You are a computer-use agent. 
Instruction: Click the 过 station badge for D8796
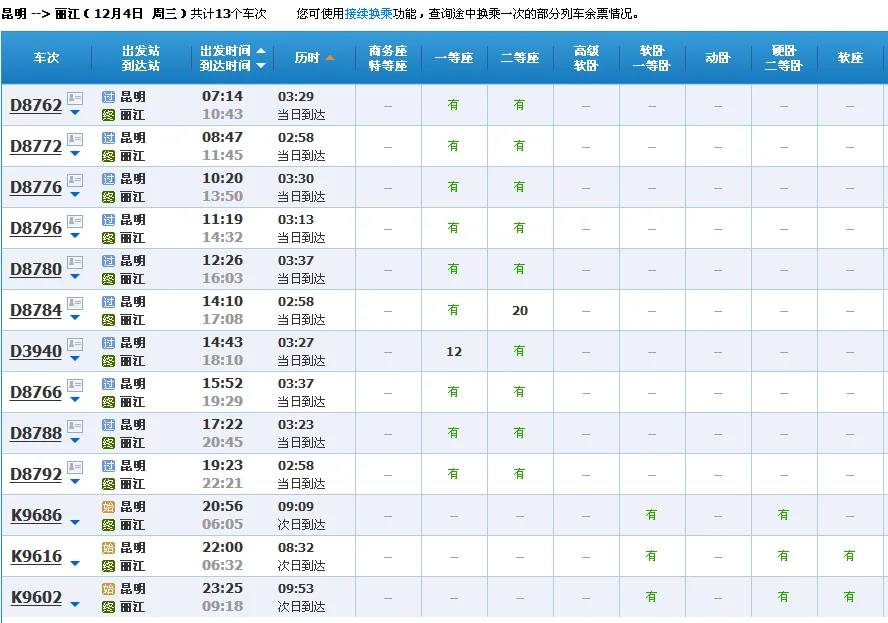tap(106, 220)
